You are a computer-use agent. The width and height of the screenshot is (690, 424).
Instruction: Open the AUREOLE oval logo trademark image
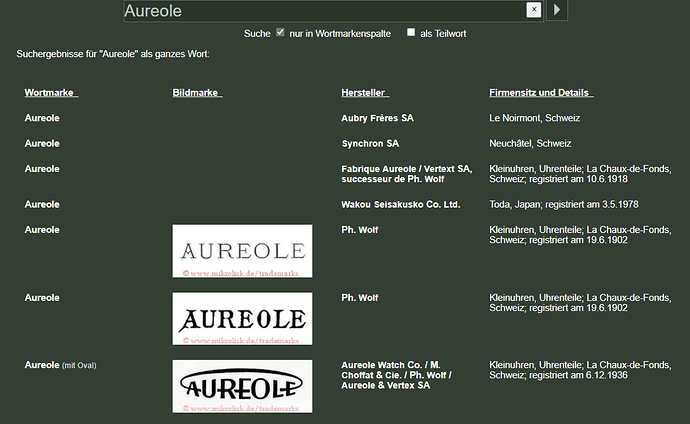(242, 386)
